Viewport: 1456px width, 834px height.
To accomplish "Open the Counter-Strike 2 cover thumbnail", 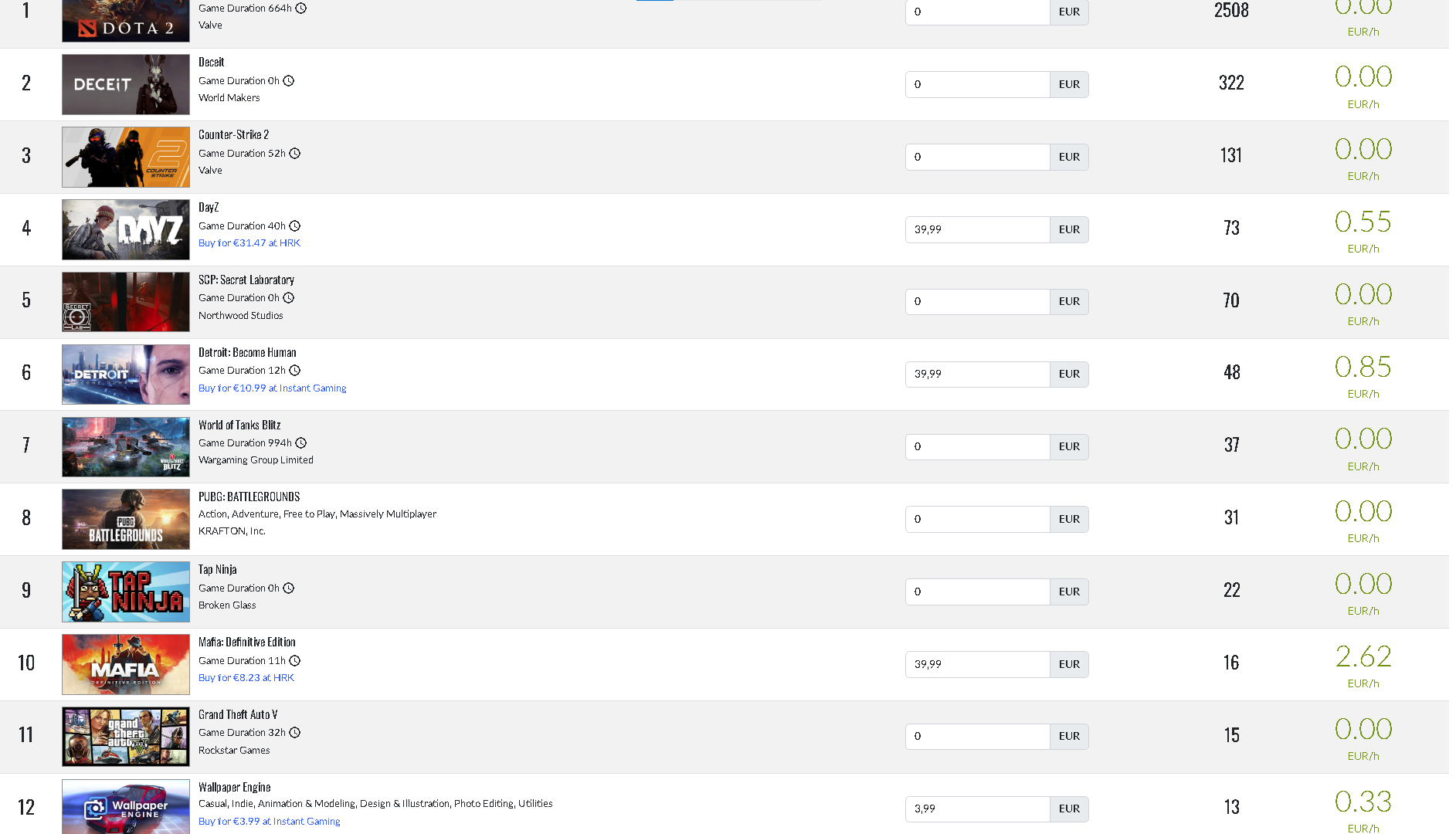I will point(126,157).
